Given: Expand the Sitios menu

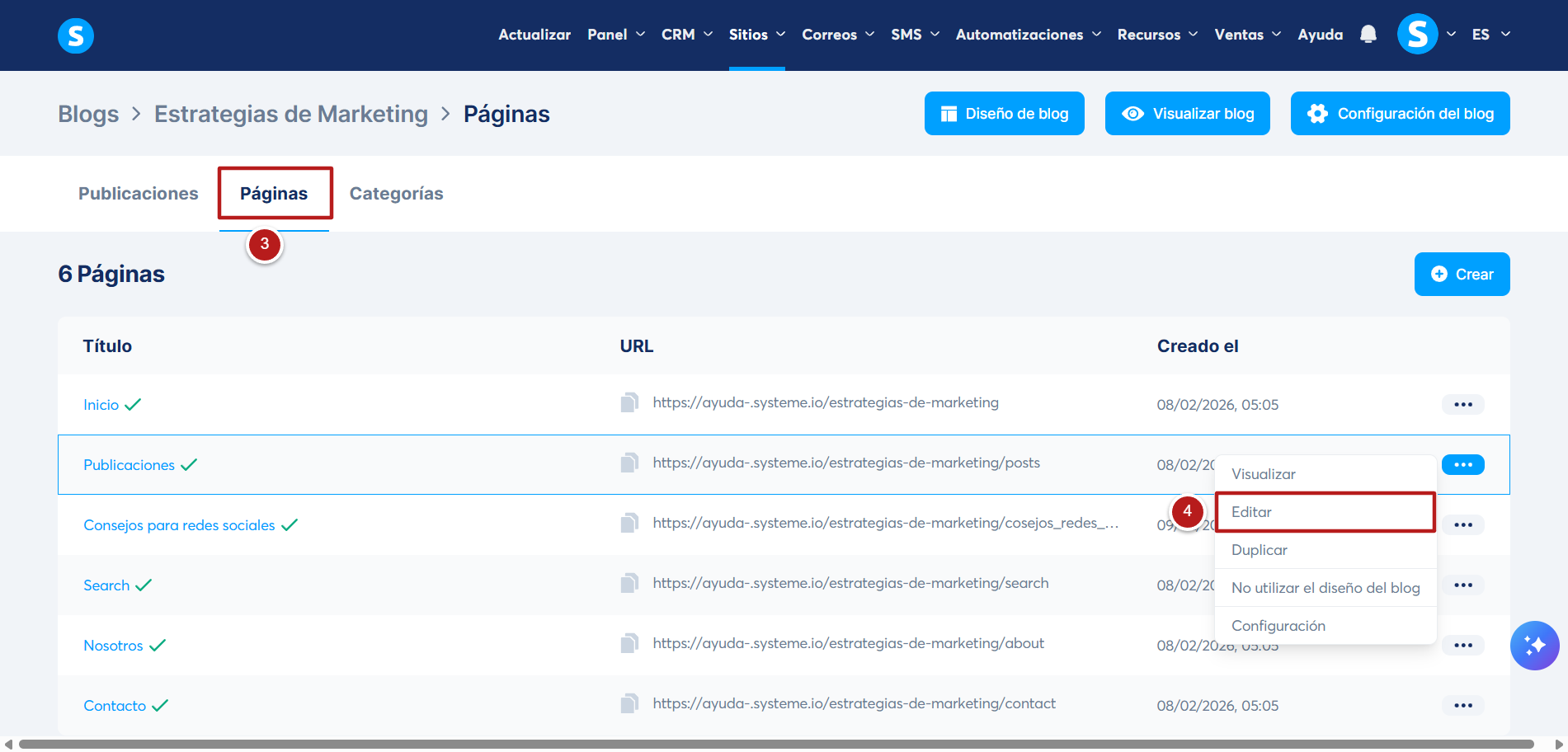Looking at the screenshot, I should [757, 35].
